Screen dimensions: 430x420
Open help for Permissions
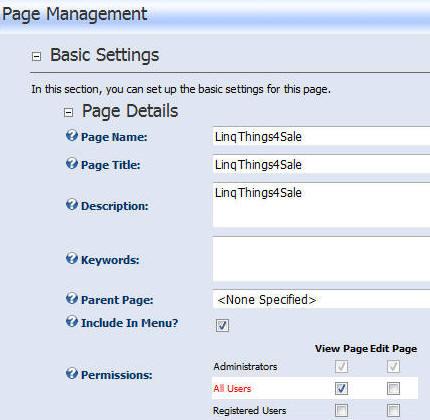coord(72,374)
